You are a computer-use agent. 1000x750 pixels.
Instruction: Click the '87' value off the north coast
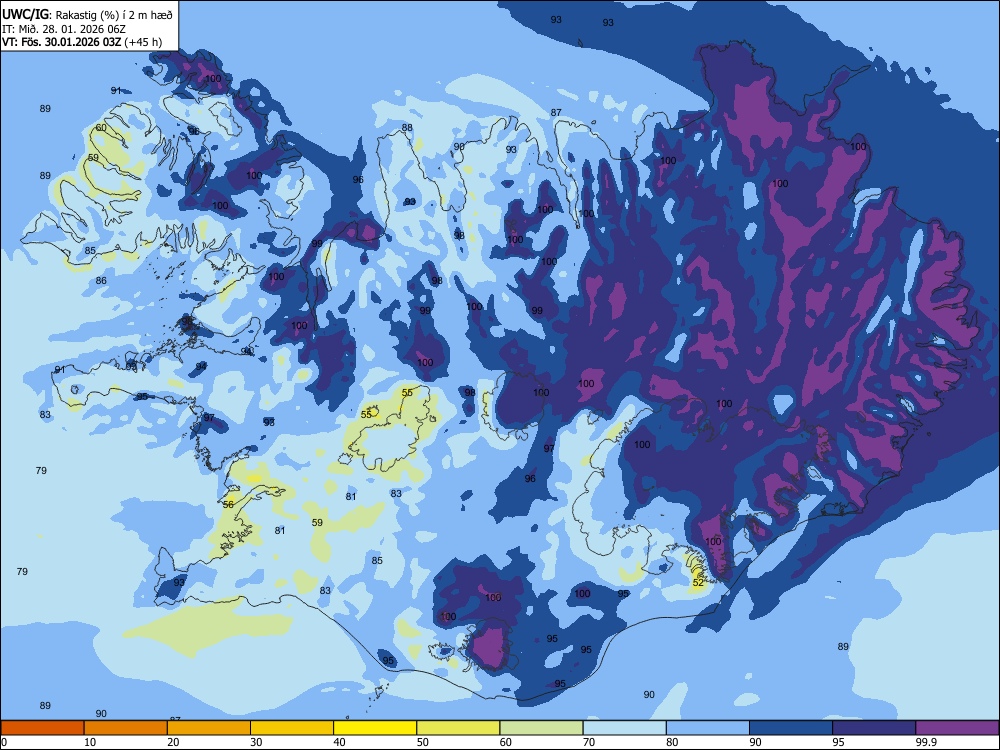coord(556,112)
